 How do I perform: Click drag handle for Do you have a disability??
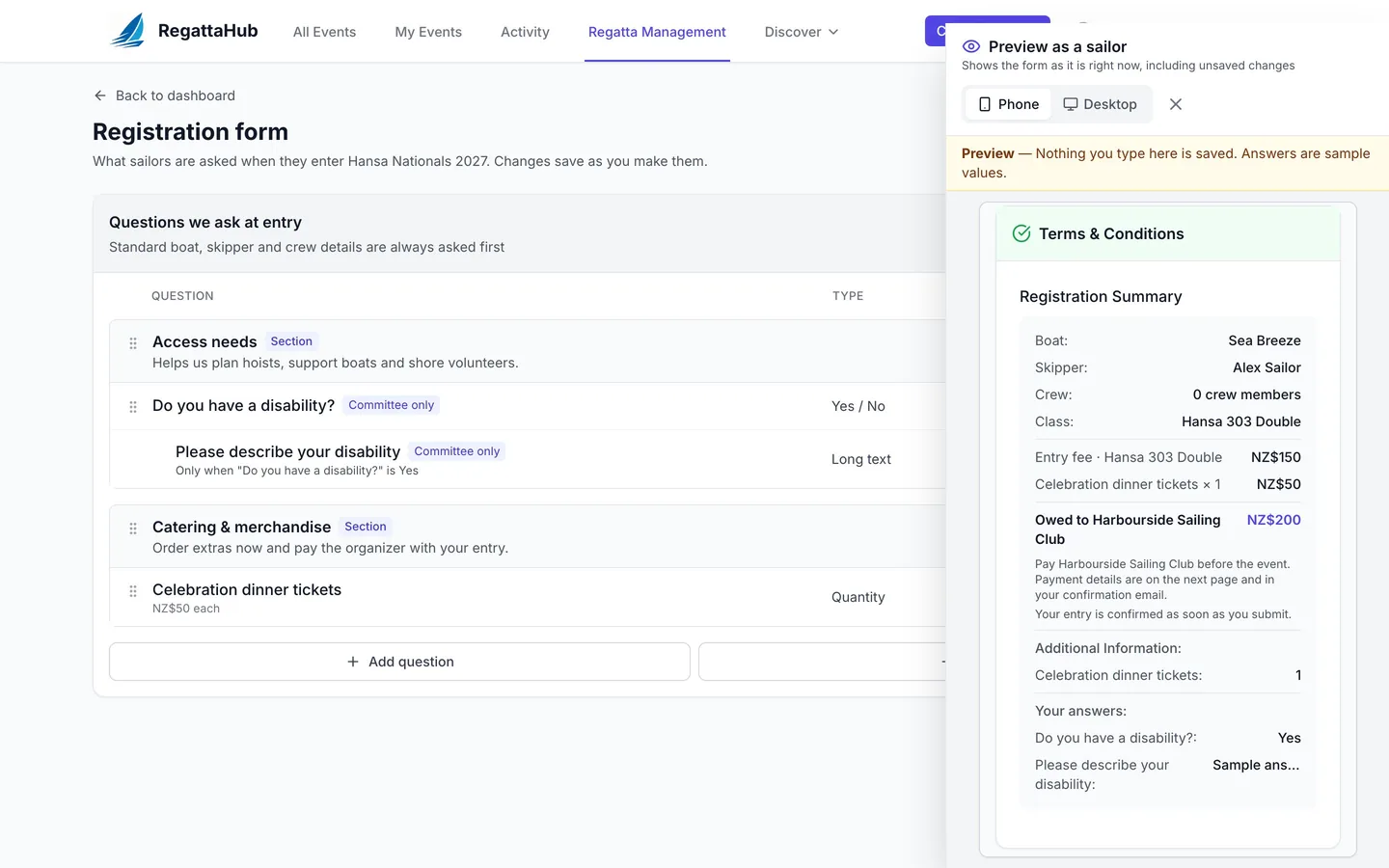[133, 406]
